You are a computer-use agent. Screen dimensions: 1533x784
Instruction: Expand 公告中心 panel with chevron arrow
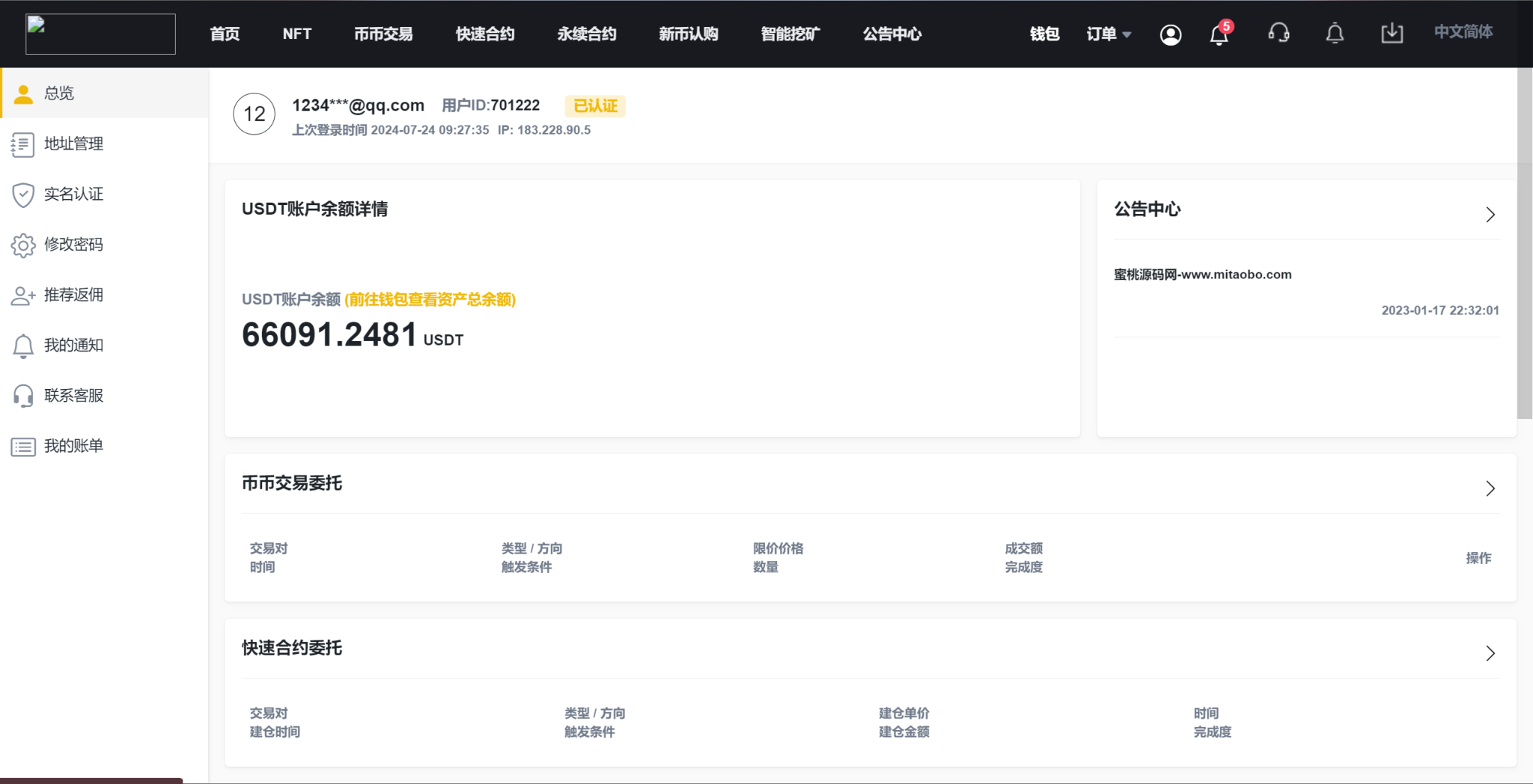(1490, 215)
